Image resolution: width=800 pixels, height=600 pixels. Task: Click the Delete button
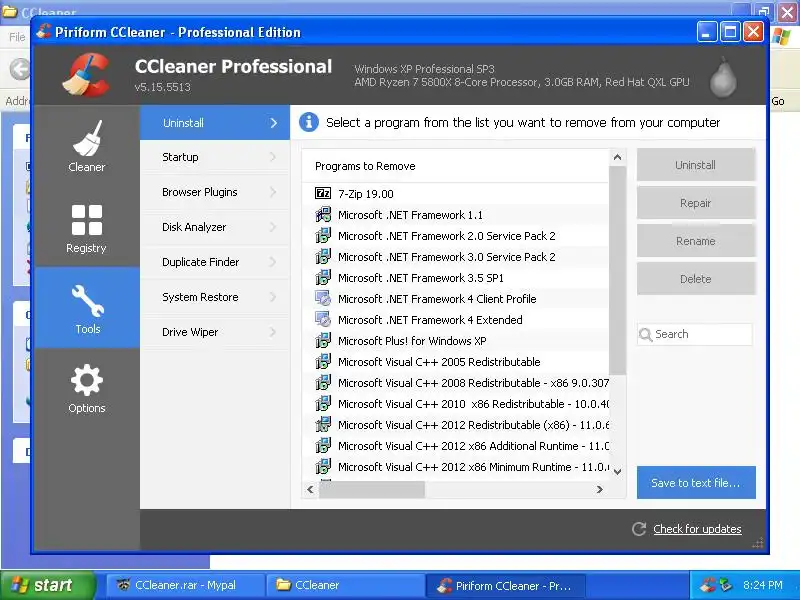pos(696,279)
